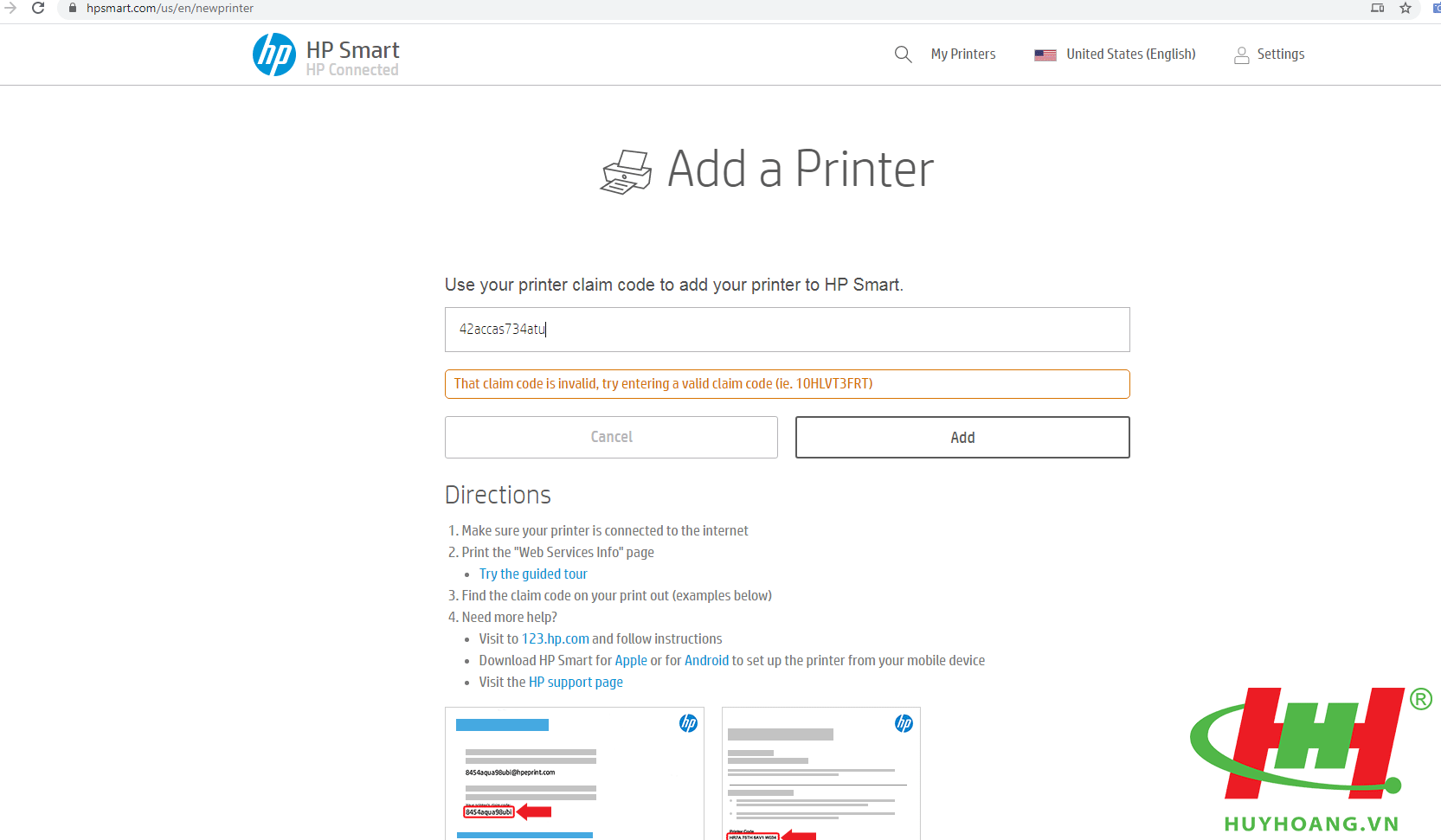Click the Add button
1441x840 pixels.
pos(962,437)
